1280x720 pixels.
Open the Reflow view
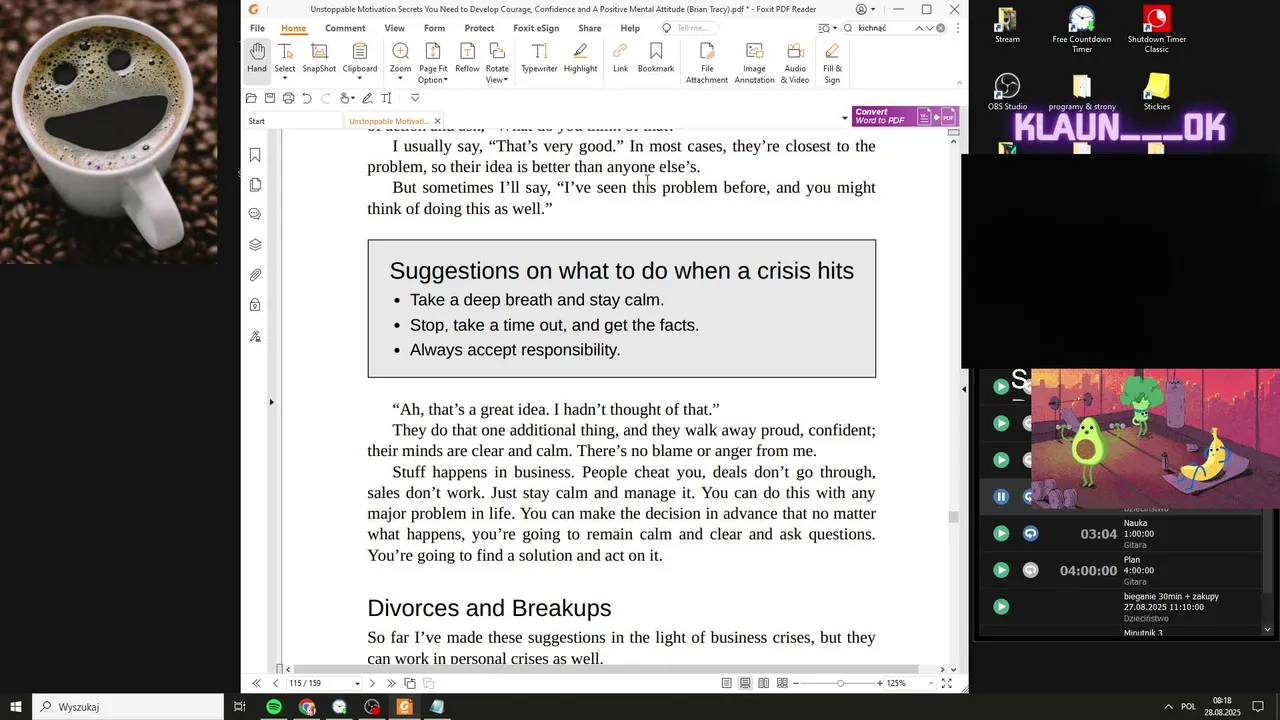467,58
